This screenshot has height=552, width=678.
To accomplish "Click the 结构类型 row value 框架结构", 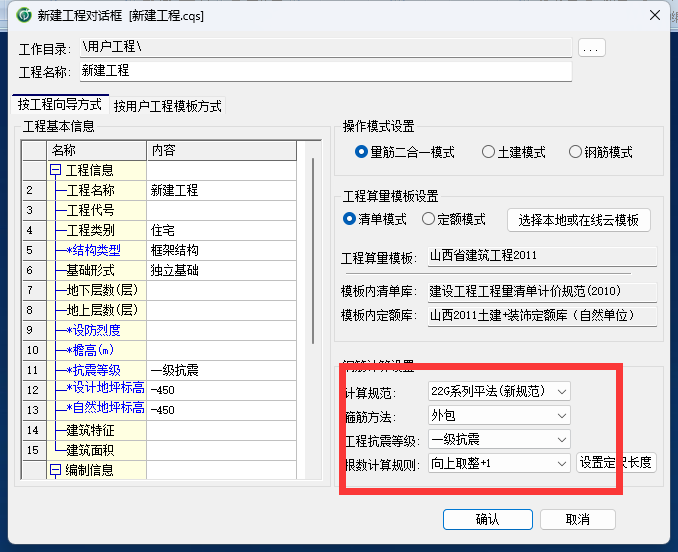I will (x=220, y=250).
